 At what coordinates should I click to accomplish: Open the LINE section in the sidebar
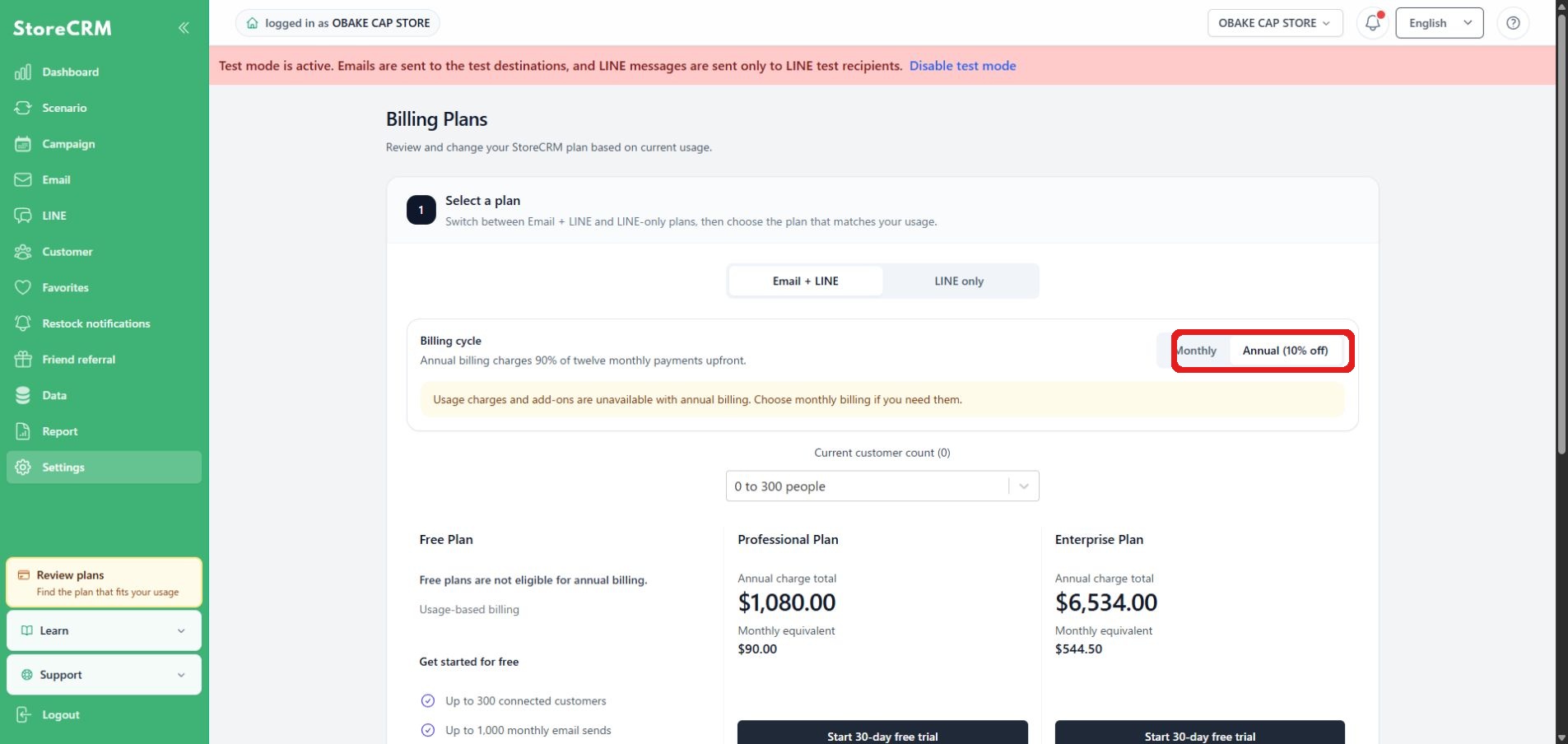[104, 216]
